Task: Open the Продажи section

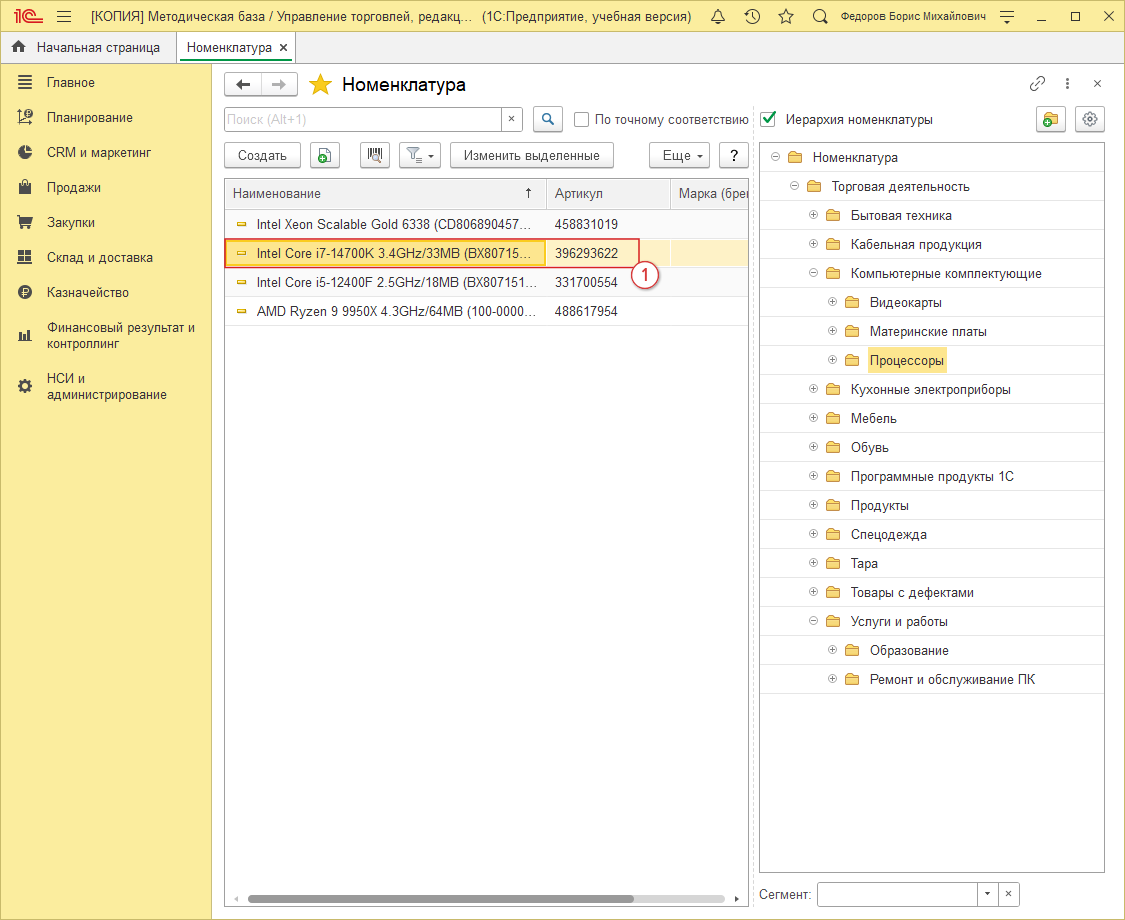Action: tap(73, 187)
